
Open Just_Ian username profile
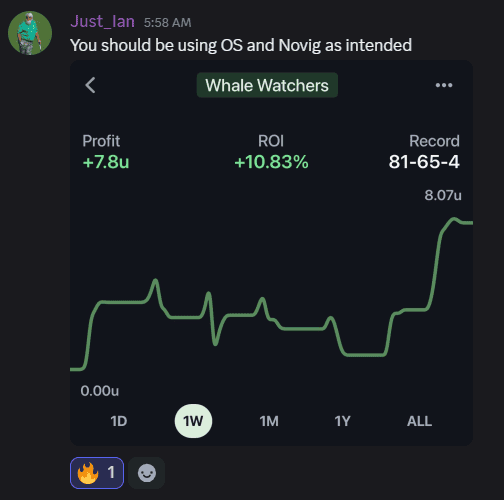(103, 22)
